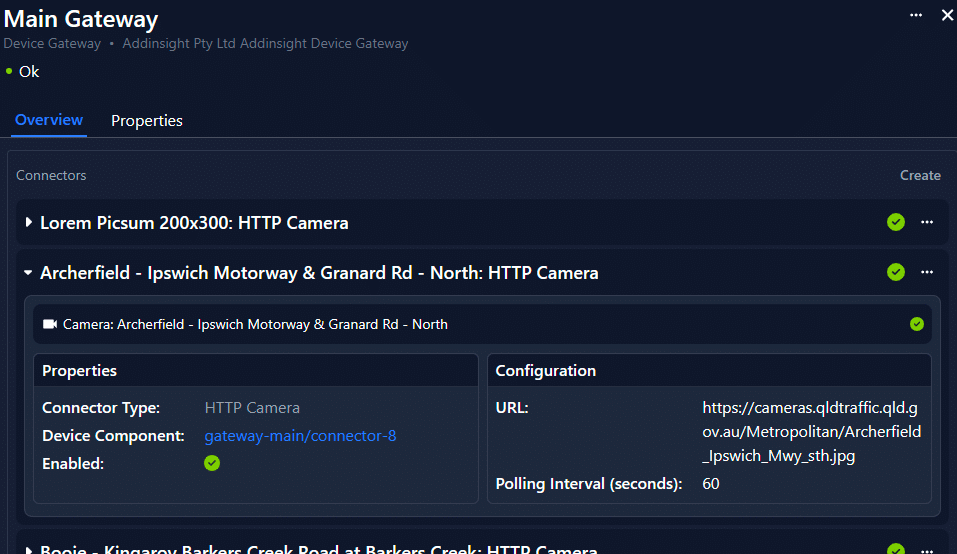Click the polling interval value 60
Screen dimensions: 957x554
click(x=711, y=484)
